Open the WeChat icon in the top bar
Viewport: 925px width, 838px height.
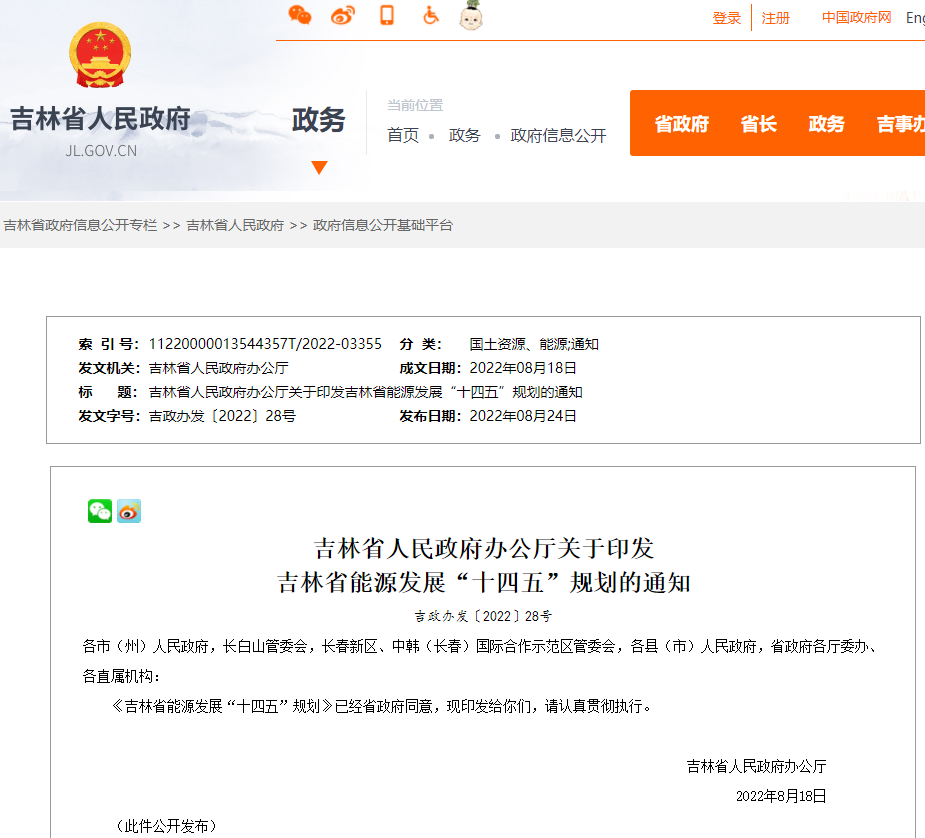click(x=300, y=16)
